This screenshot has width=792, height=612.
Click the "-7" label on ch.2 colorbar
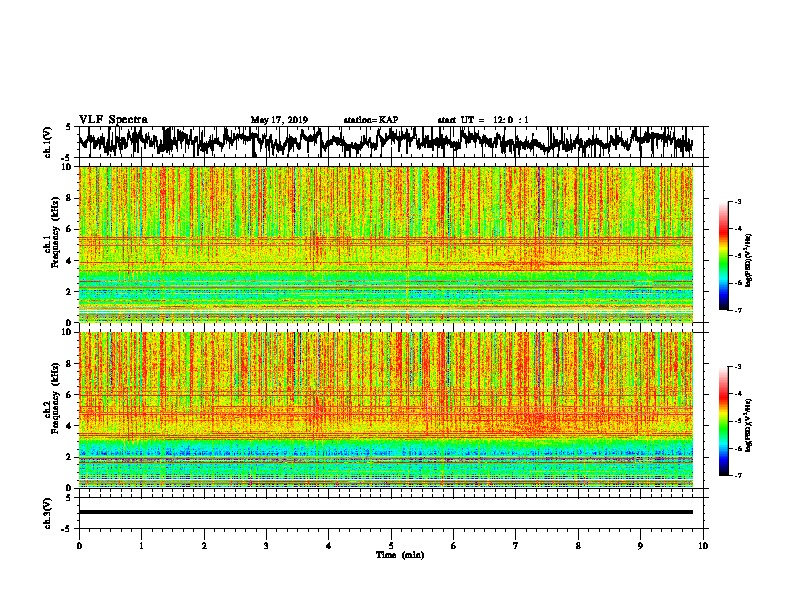tap(737, 475)
